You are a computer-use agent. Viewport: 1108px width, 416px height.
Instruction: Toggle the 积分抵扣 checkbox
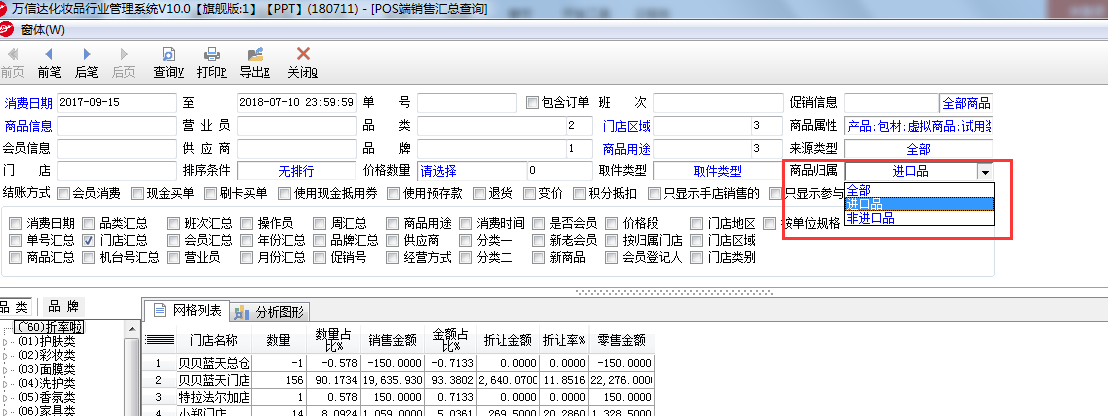tap(579, 194)
